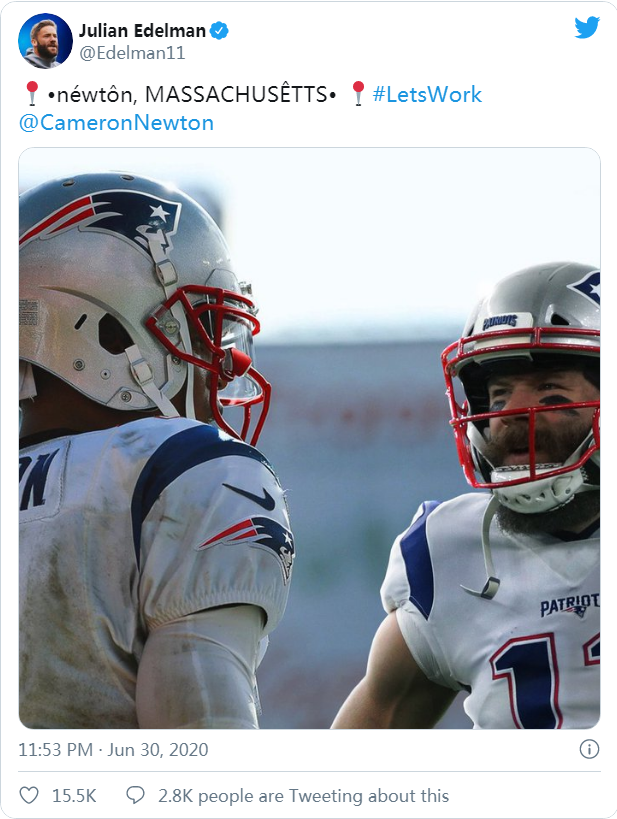This screenshot has width=617, height=819.
Task: Open the @Edelman11 handle
Action: pos(132,53)
